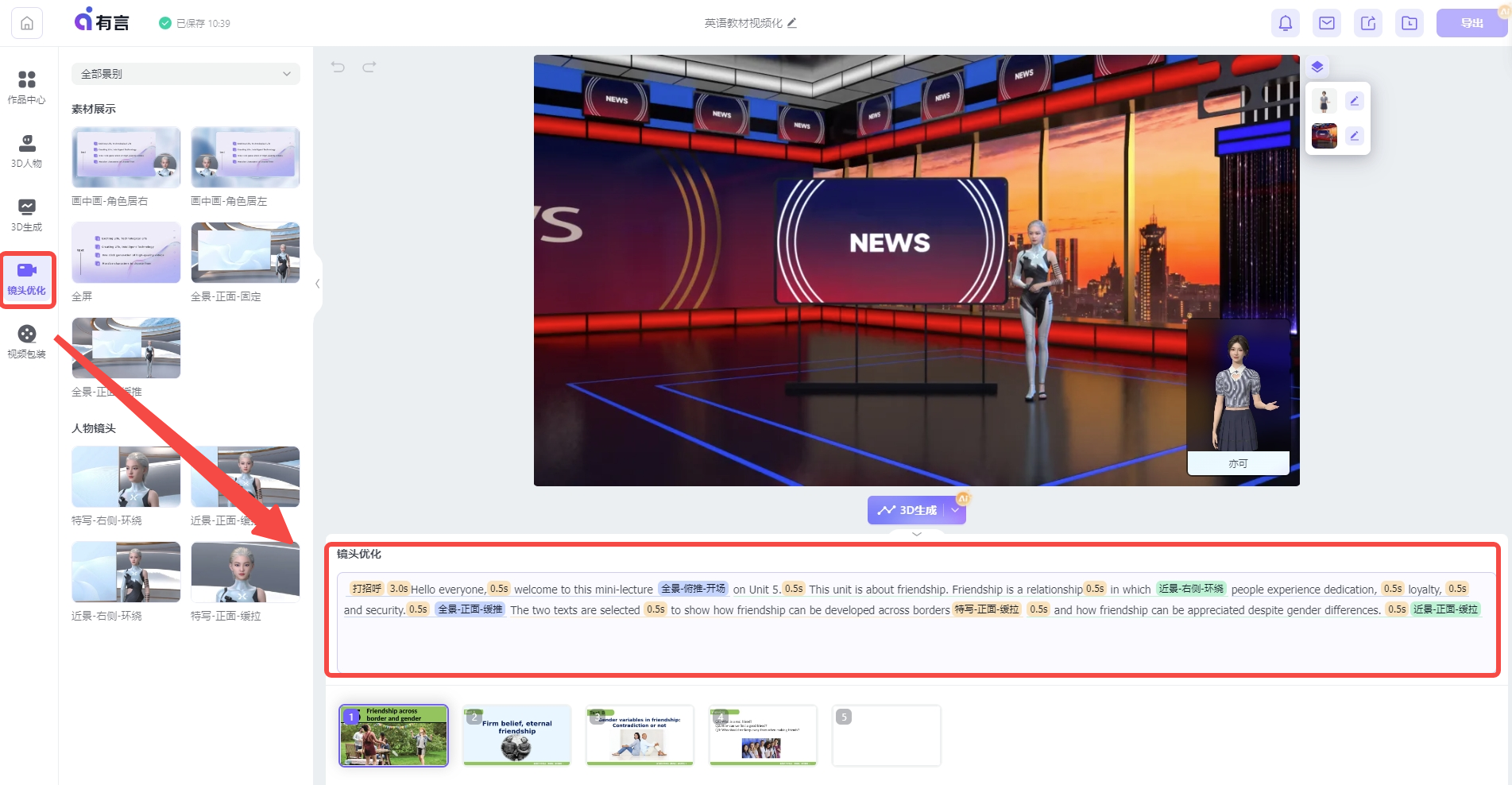Open the notification bell icon
This screenshot has width=1512, height=785.
tap(1286, 23)
